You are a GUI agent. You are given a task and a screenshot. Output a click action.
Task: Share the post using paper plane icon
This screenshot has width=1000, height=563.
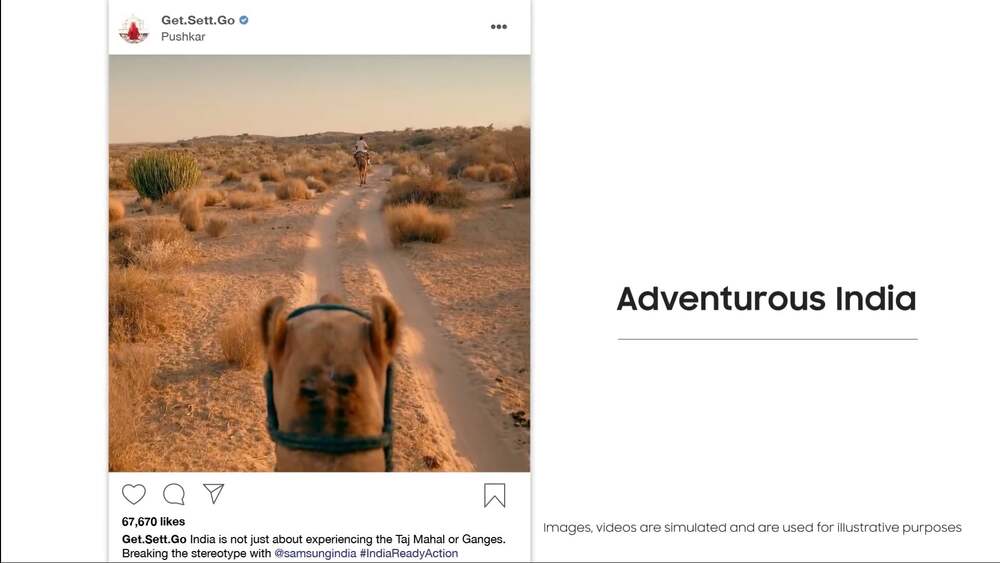click(214, 493)
